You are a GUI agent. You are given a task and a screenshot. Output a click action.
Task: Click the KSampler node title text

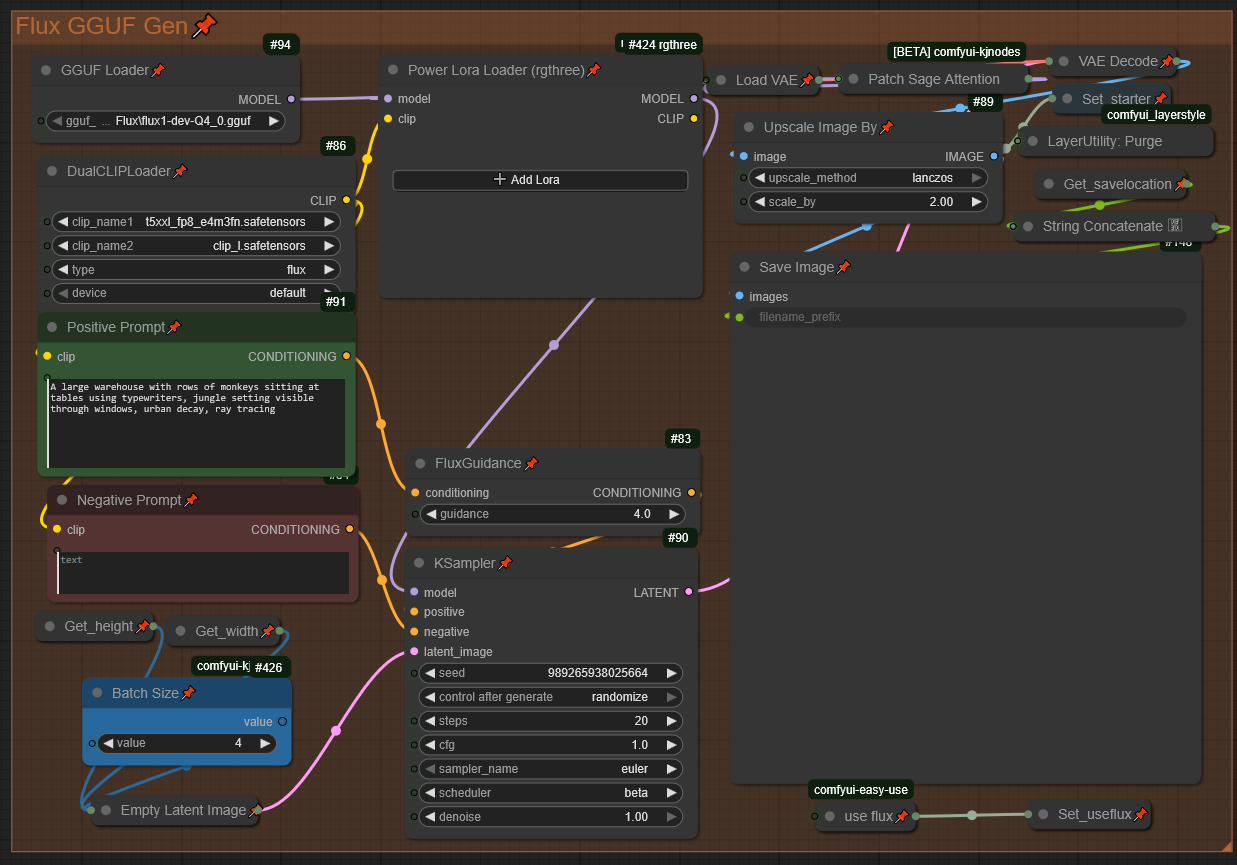(464, 563)
